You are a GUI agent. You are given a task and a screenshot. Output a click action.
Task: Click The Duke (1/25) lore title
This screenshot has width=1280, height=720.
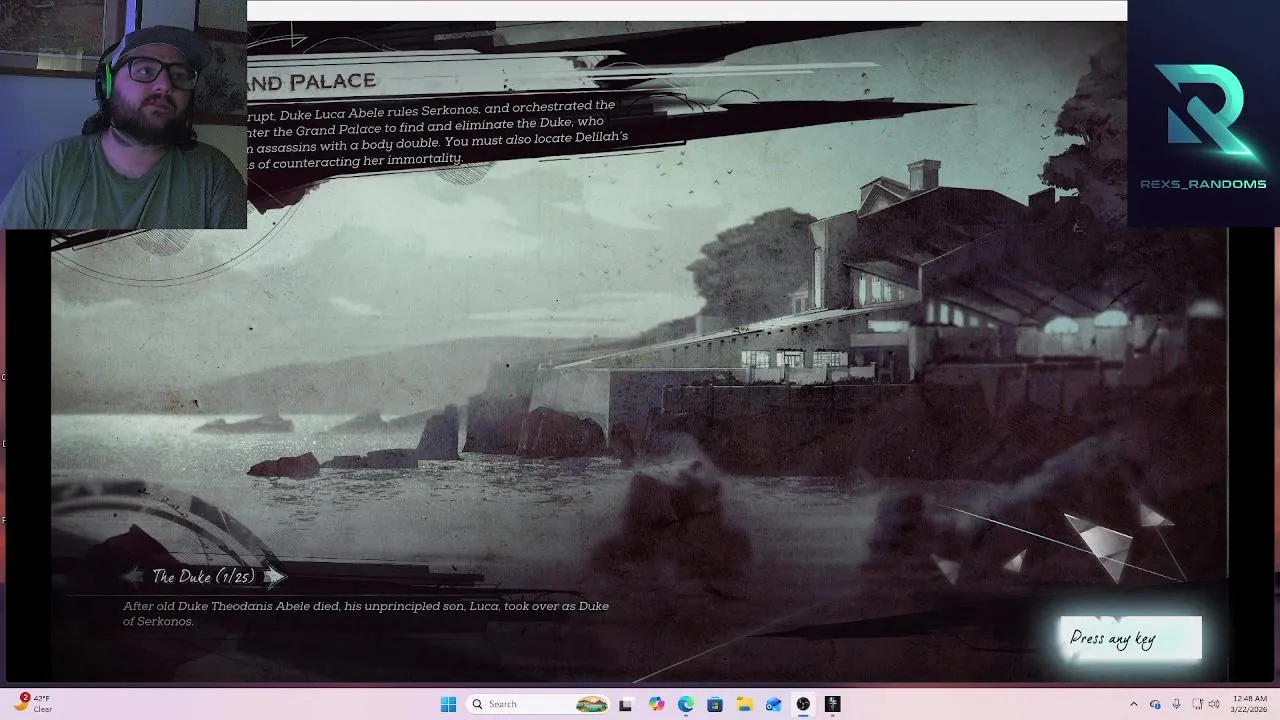coord(204,576)
